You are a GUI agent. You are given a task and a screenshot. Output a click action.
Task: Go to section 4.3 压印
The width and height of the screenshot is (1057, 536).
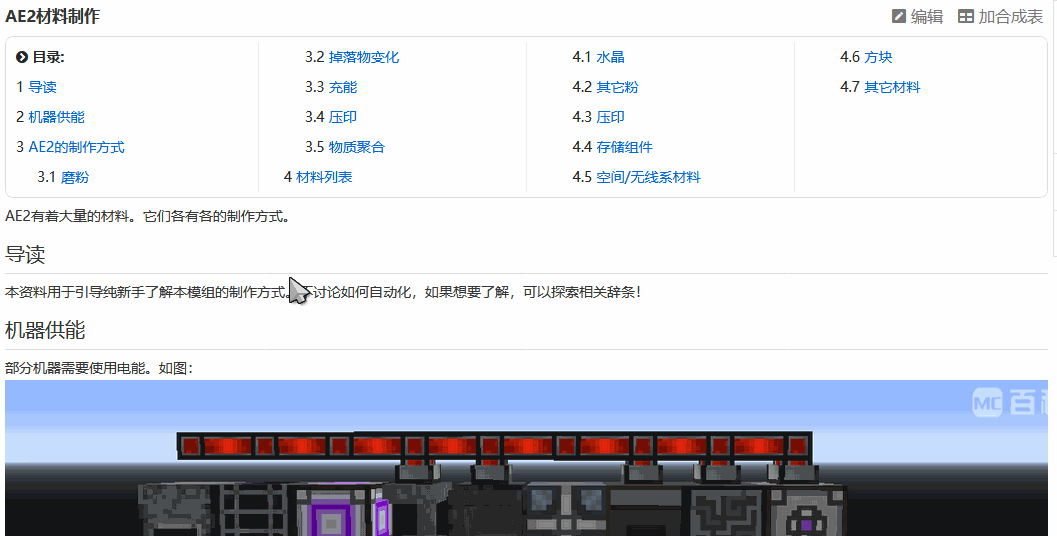coord(610,117)
